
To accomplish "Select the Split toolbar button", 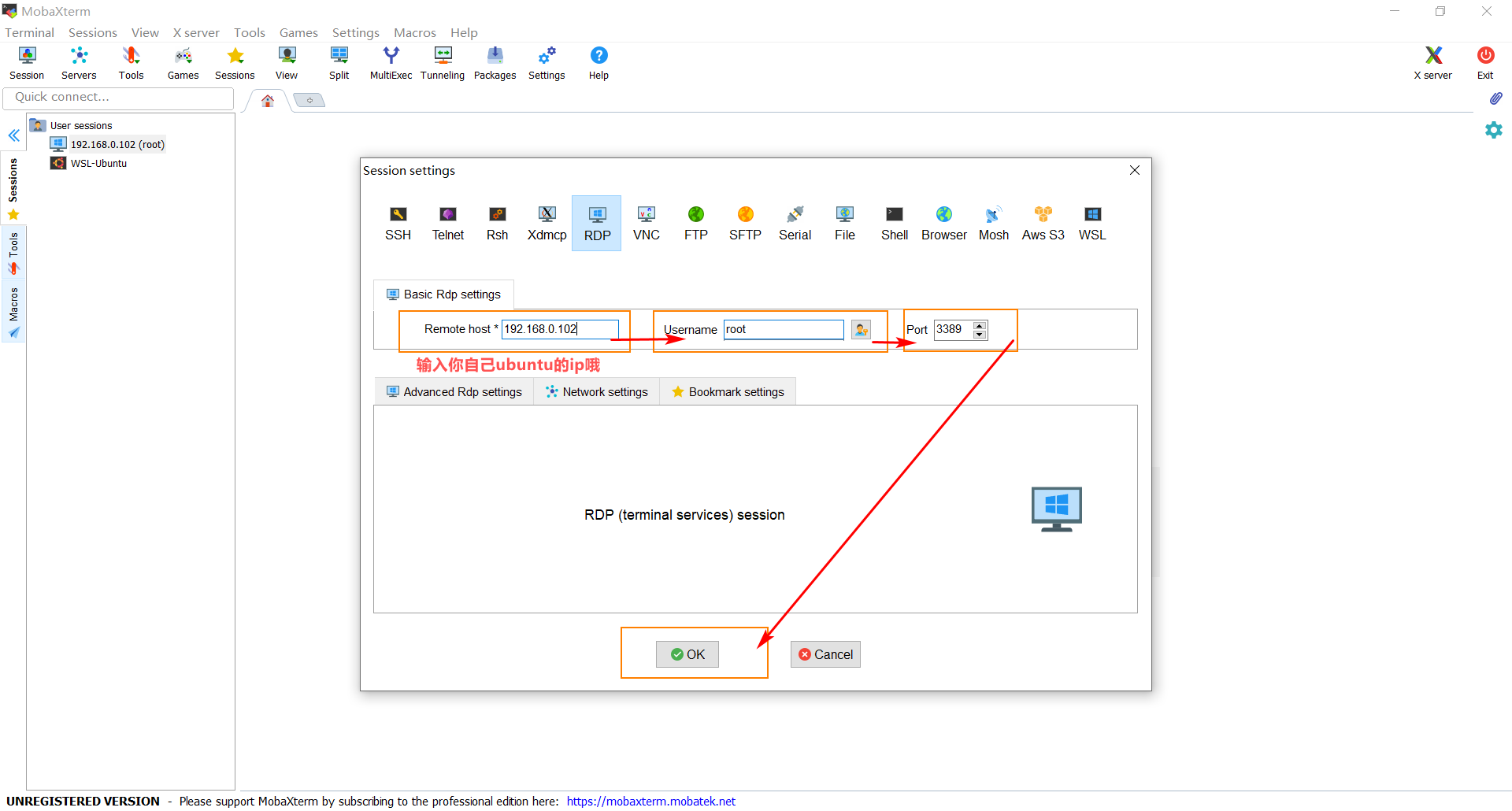I will 339,63.
